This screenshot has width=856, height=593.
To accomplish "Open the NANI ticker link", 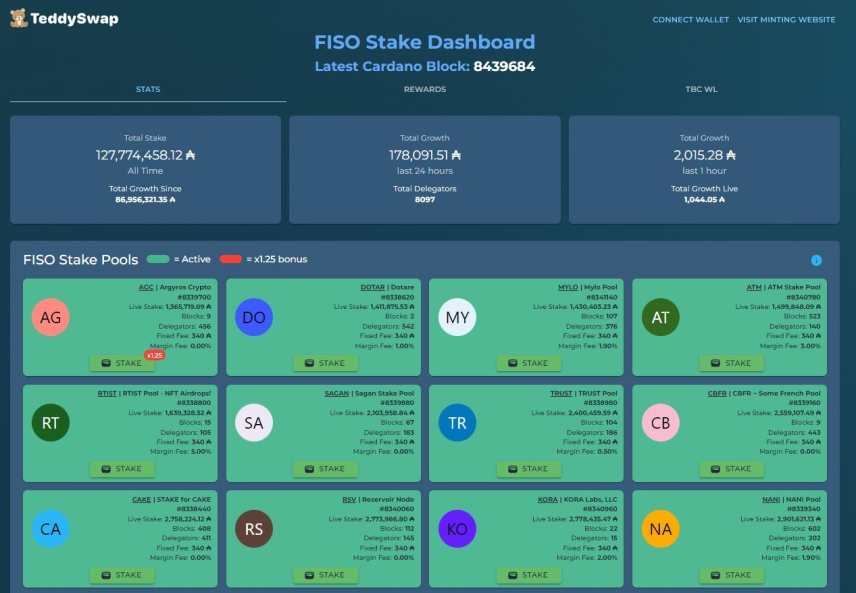I will (x=771, y=500).
